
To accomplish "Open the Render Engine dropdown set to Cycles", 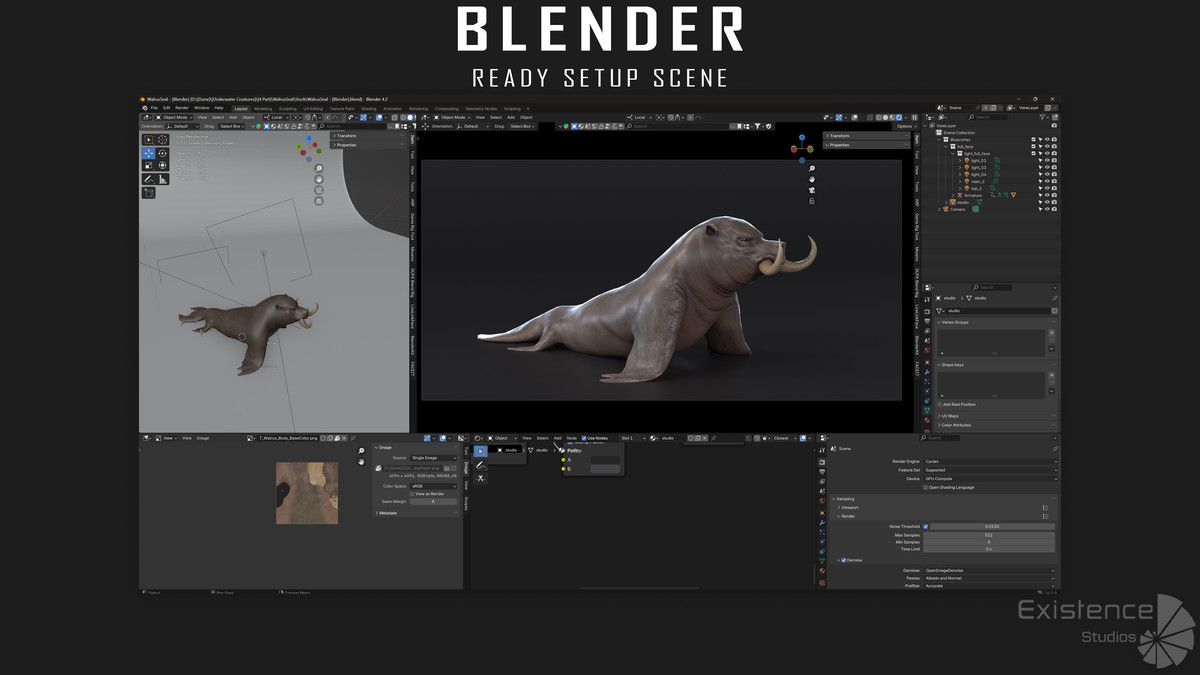I will 988,461.
